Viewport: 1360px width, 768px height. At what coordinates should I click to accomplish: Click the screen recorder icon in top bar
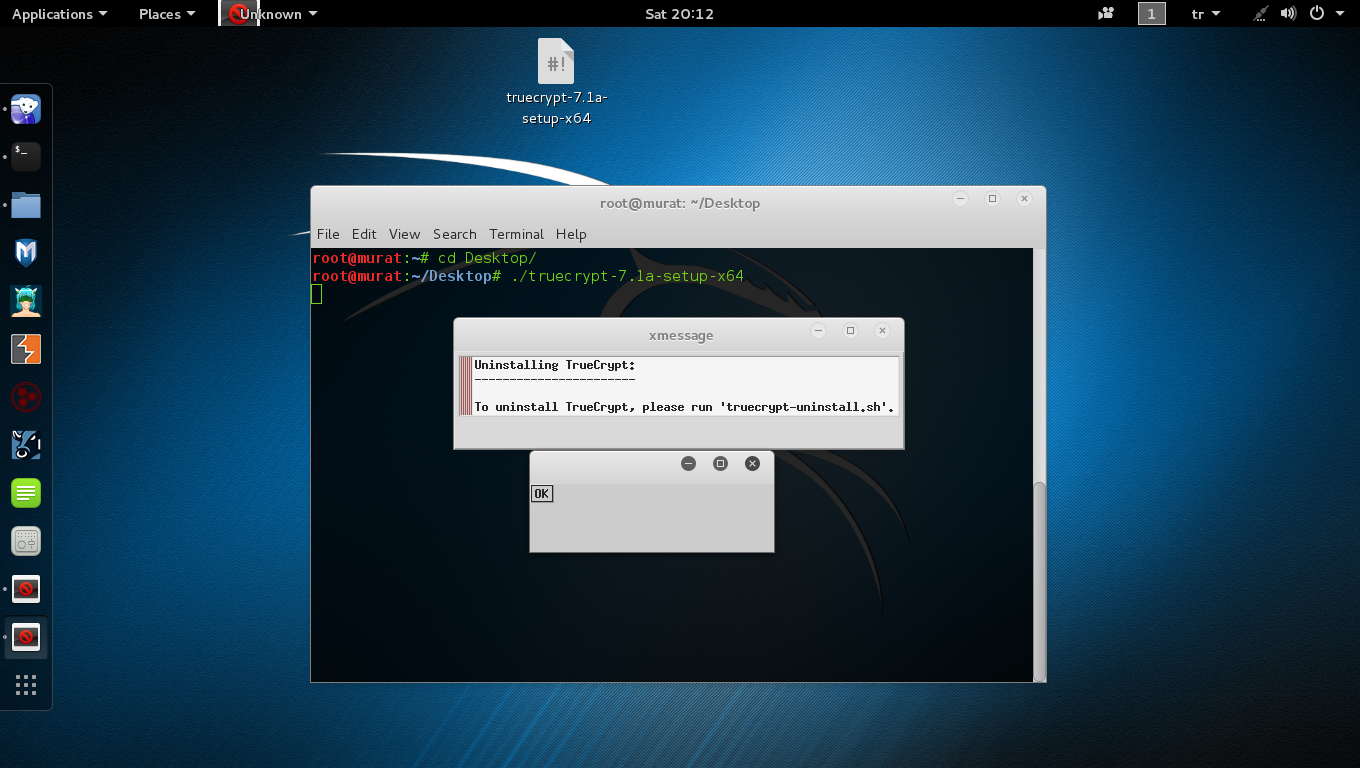(1106, 14)
